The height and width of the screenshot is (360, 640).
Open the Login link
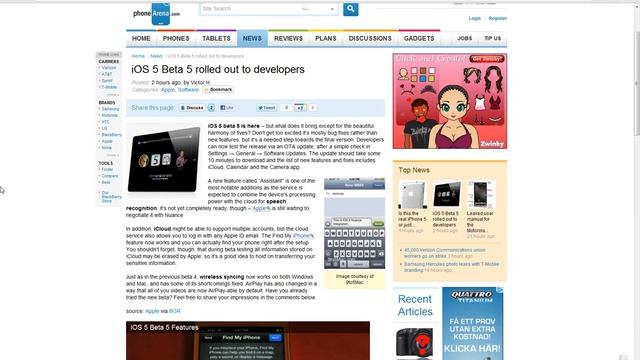pos(475,18)
